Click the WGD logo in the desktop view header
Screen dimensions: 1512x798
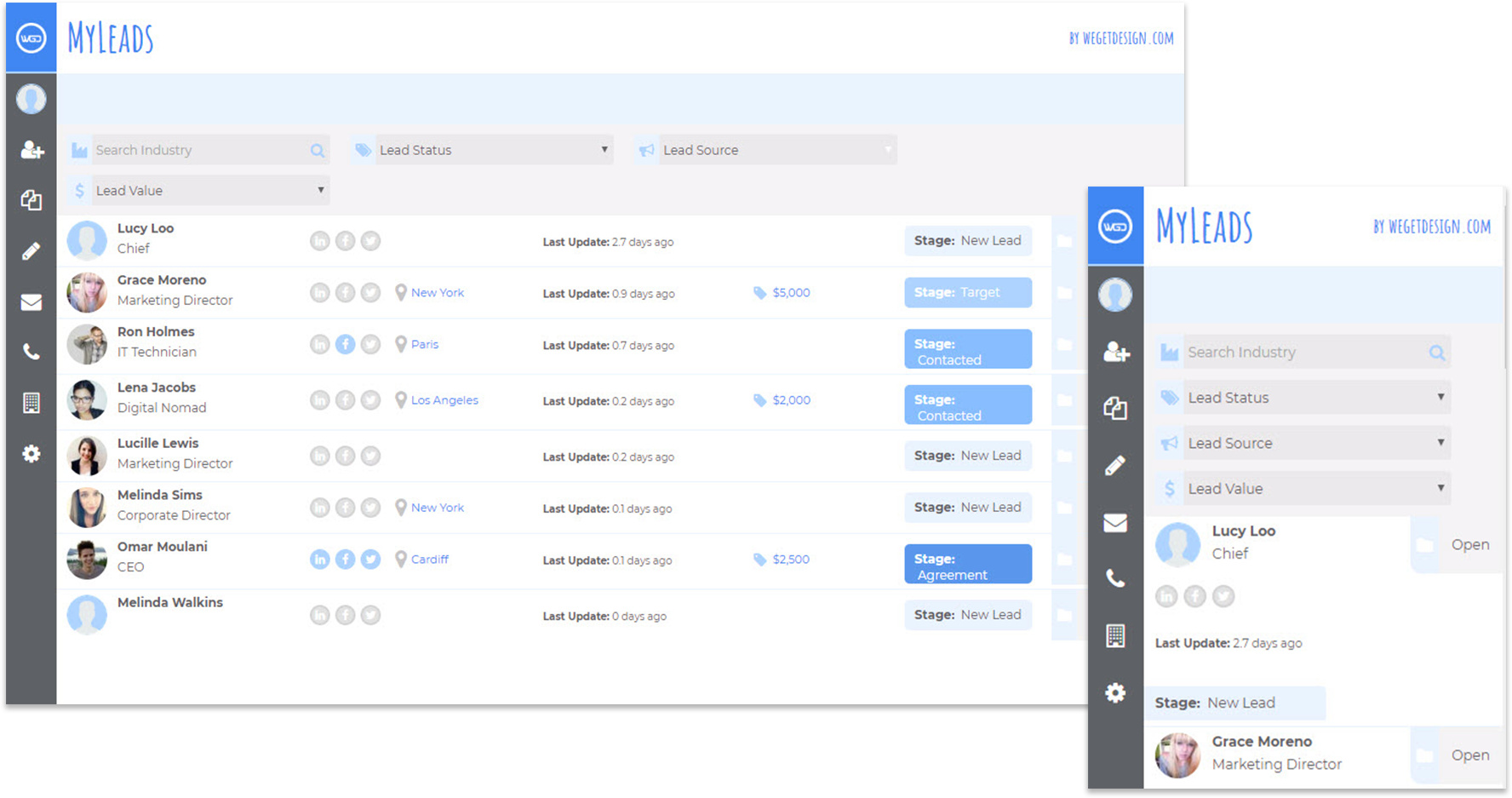click(31, 38)
